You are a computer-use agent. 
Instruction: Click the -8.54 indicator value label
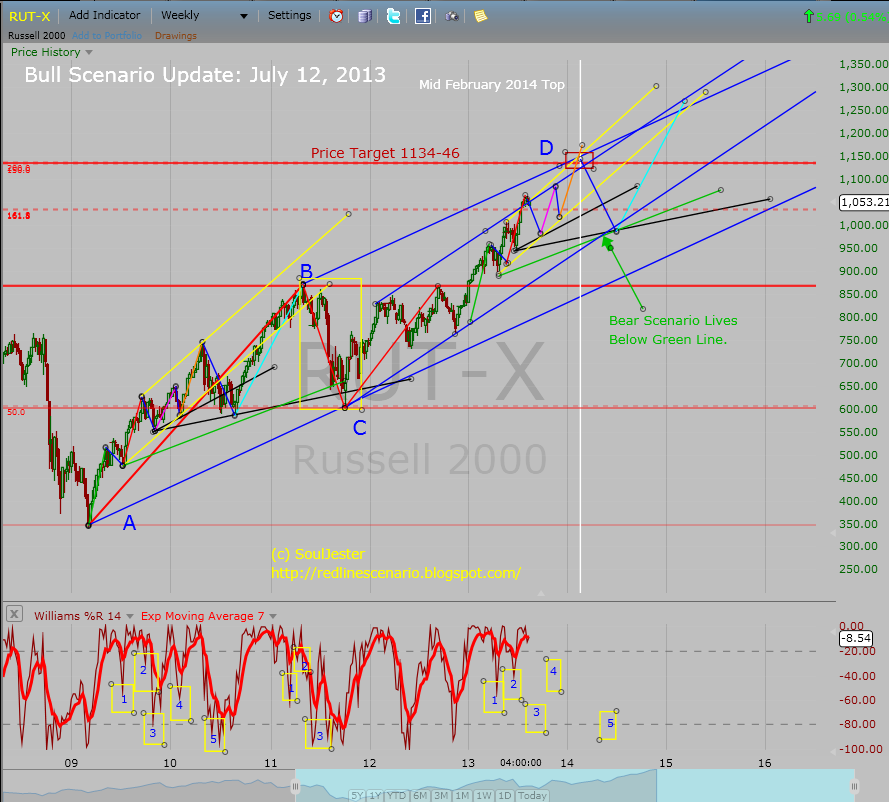pos(856,638)
